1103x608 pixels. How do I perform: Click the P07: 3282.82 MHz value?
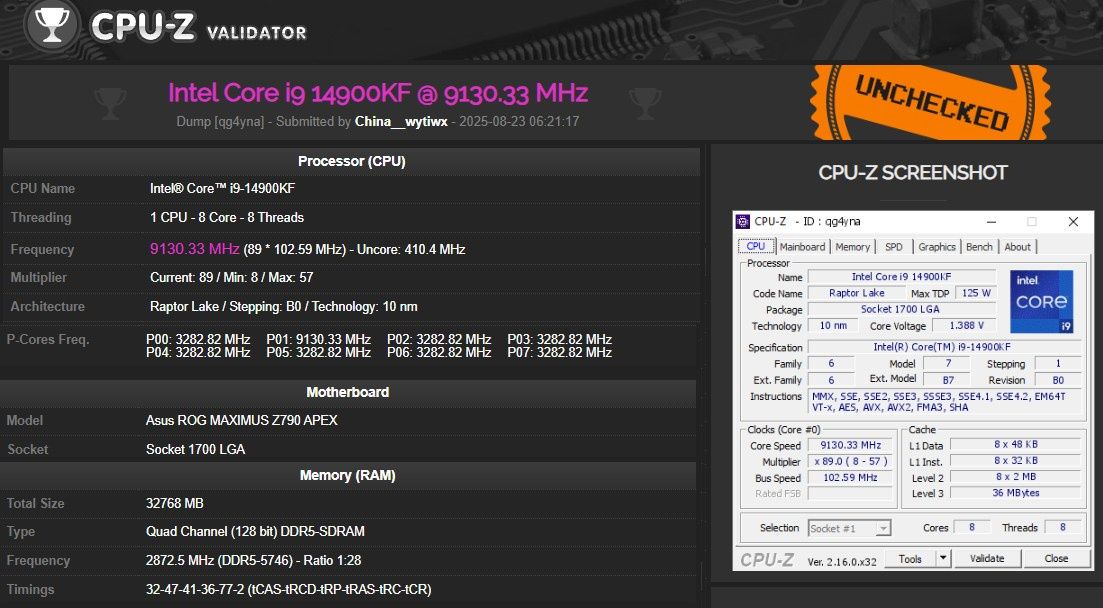(x=559, y=353)
